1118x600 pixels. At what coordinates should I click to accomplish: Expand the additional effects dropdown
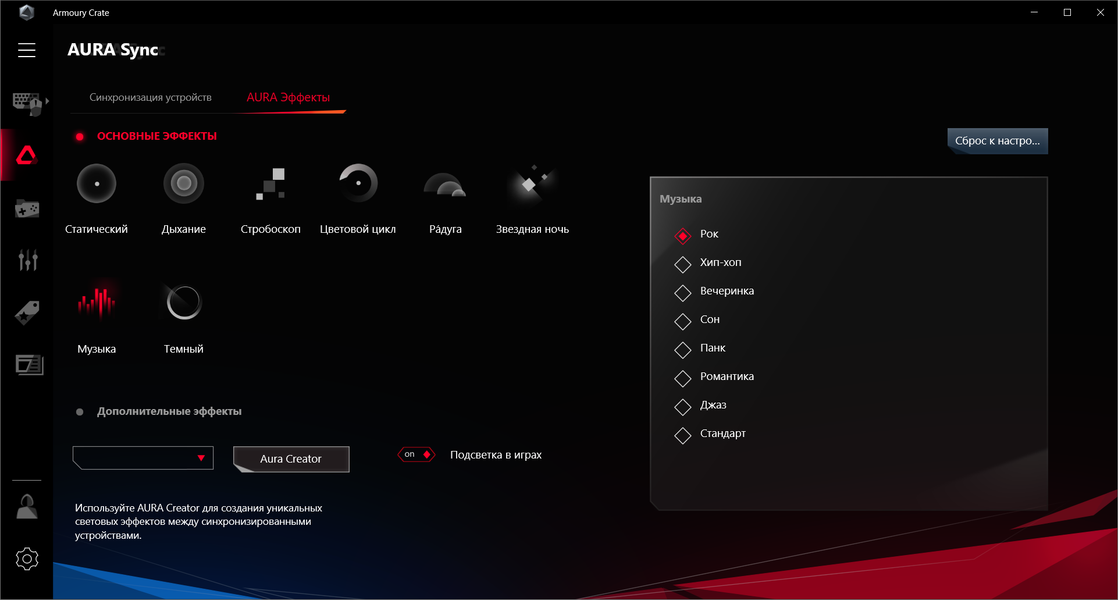143,457
